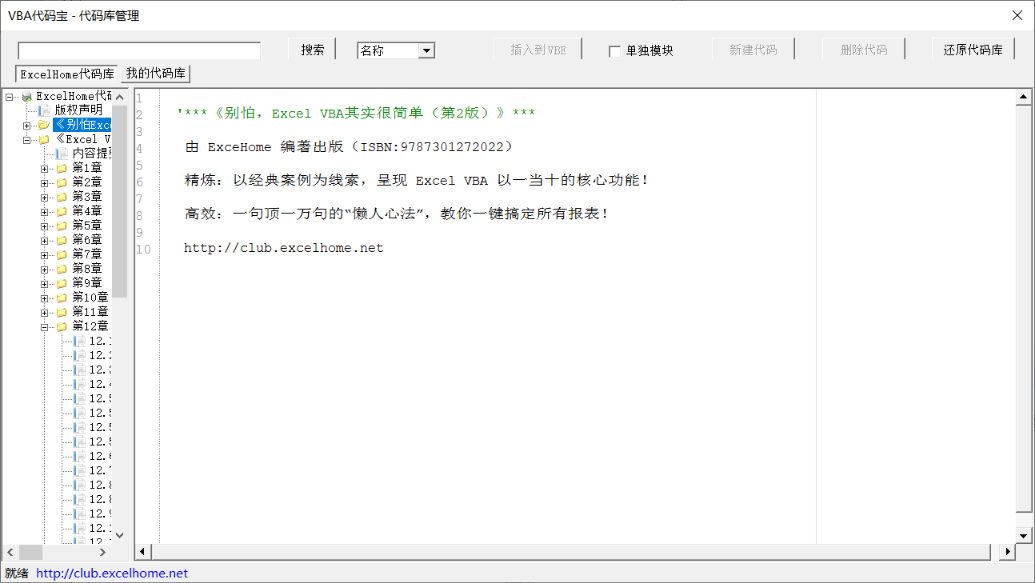Open the 名称 search-type dropdown
Viewport: 1035px width, 583px height.
[x=426, y=50]
